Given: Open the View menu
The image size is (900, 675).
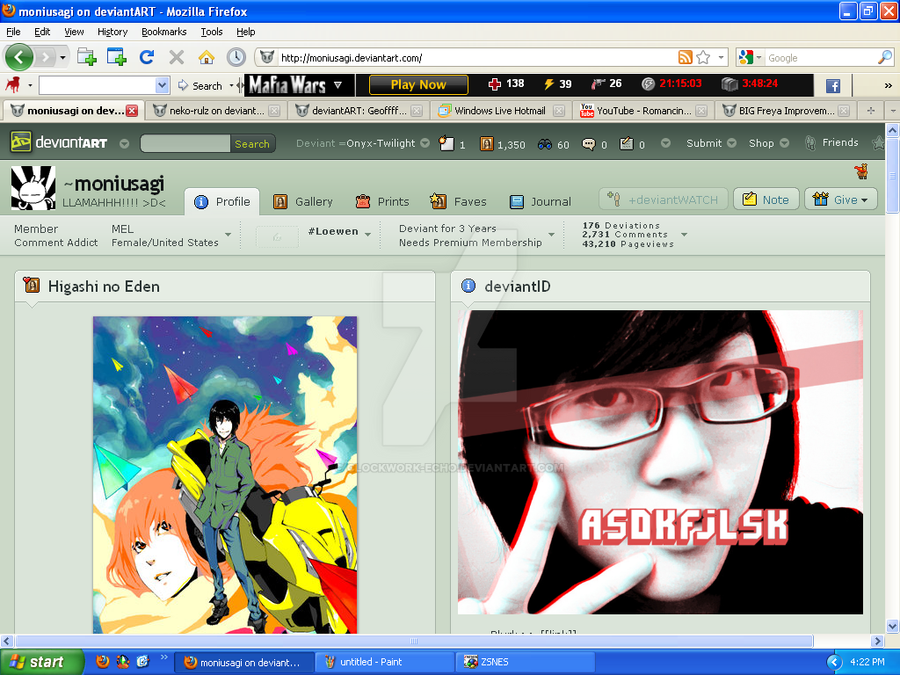Looking at the screenshot, I should [x=74, y=32].
